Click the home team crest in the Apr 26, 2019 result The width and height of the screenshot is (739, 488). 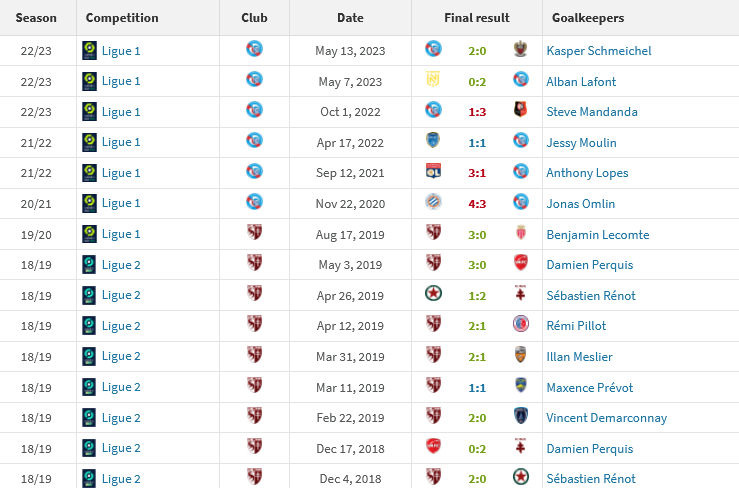point(434,294)
